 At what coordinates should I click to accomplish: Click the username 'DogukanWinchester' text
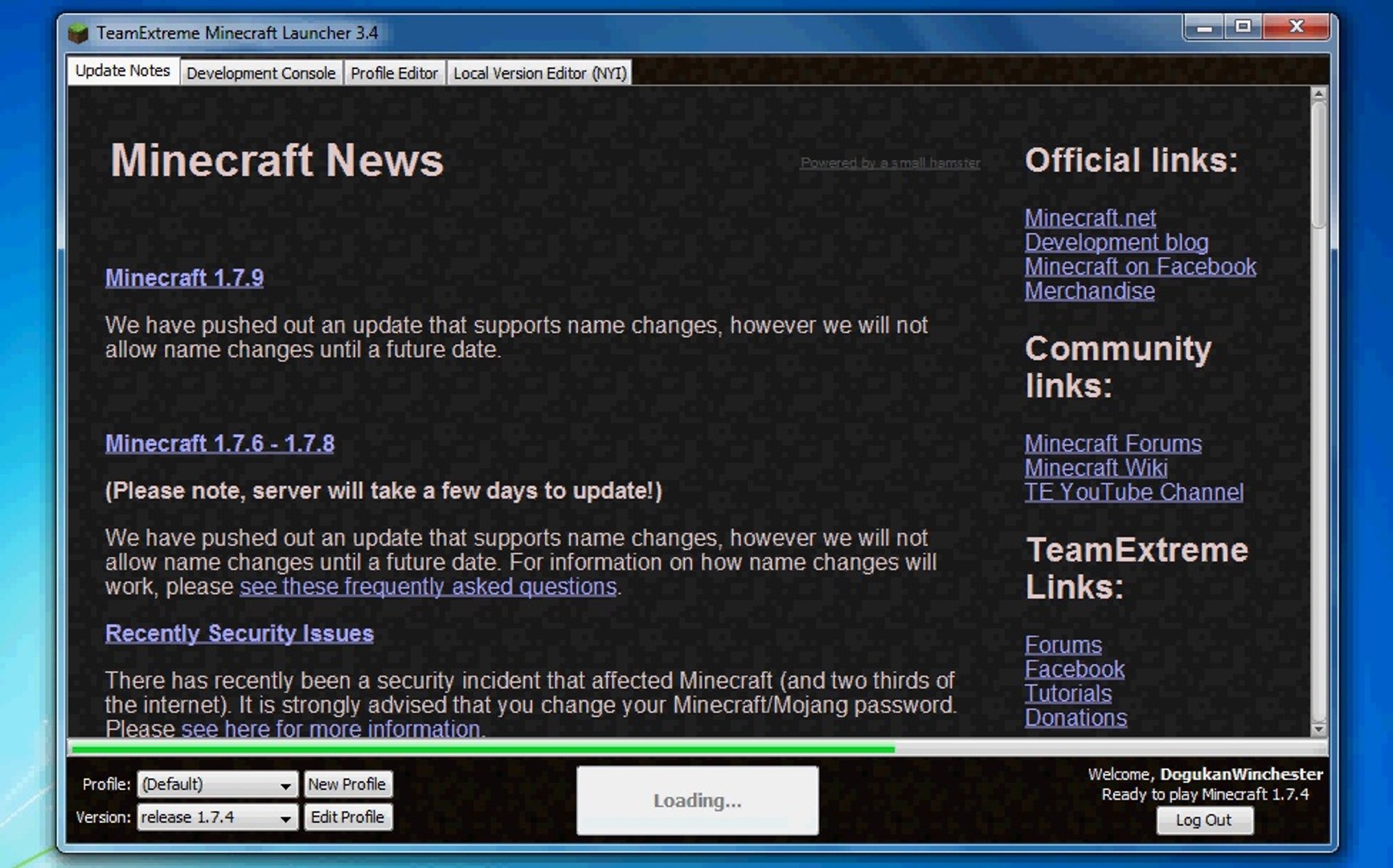(x=1241, y=775)
